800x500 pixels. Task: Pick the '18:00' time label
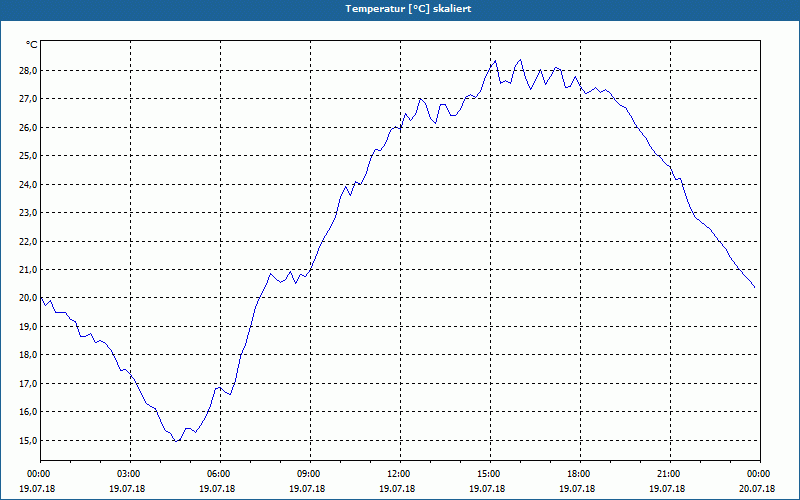579,474
